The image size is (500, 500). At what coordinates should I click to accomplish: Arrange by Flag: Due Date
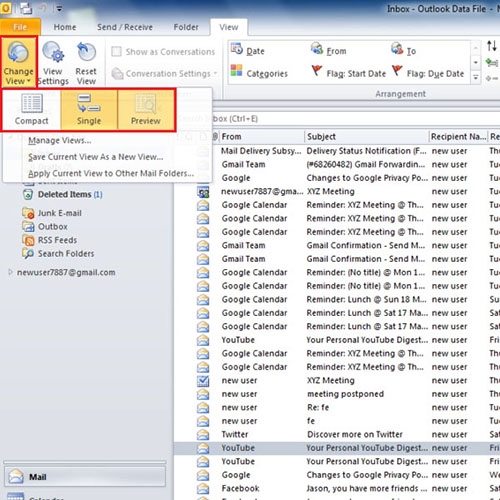pyautogui.click(x=428, y=73)
